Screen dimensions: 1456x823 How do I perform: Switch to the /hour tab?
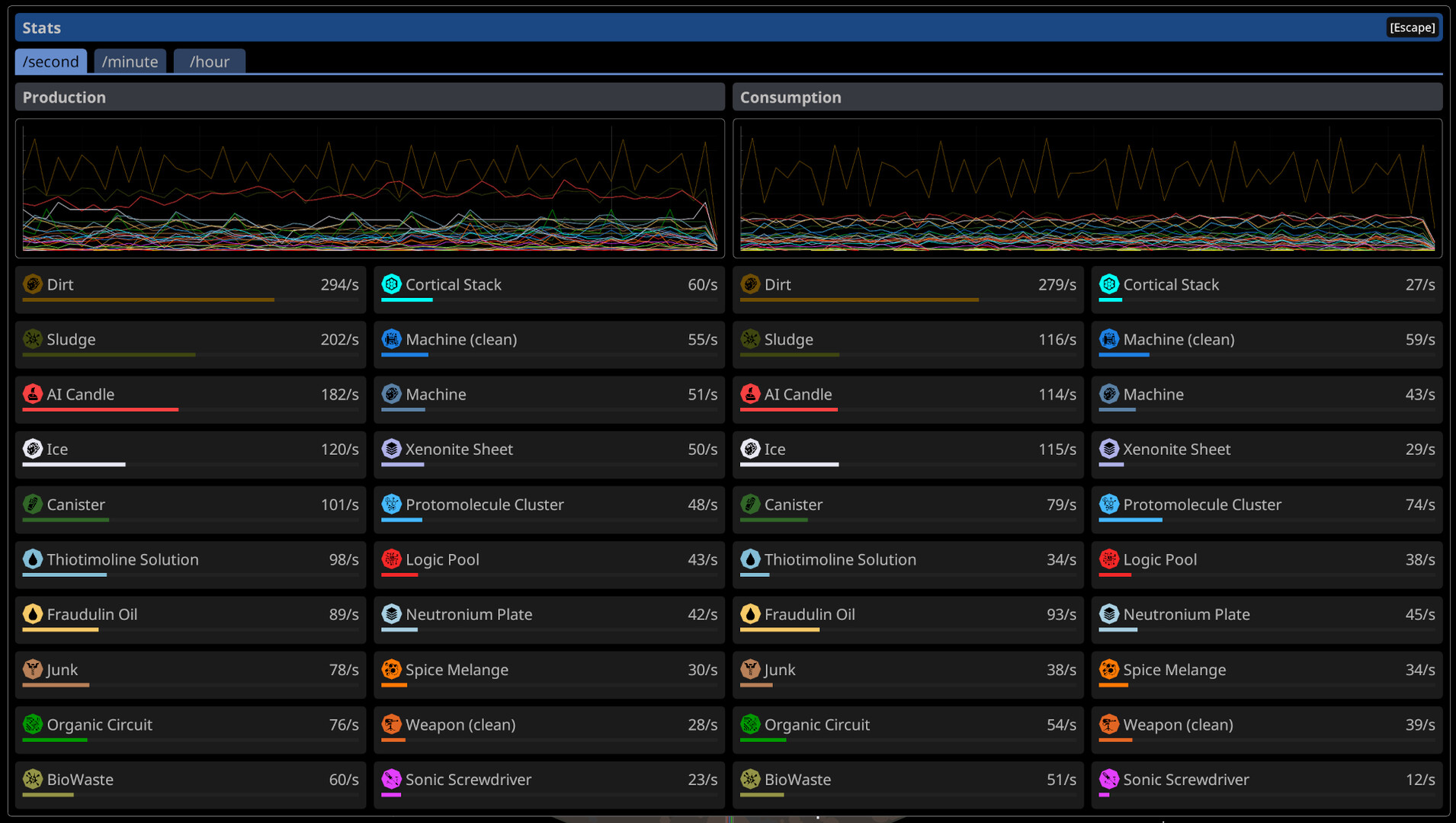(x=209, y=62)
